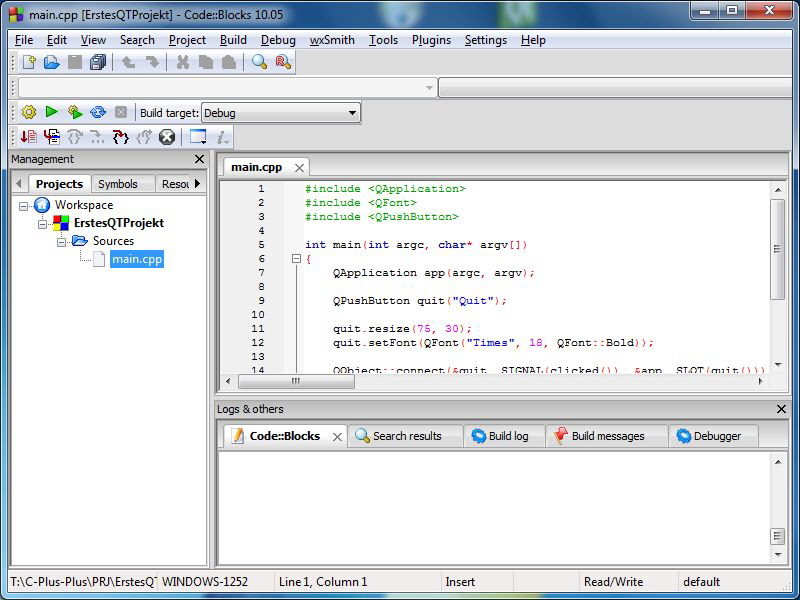
Task: Stop the debugger using the round X icon
Action: [x=165, y=135]
